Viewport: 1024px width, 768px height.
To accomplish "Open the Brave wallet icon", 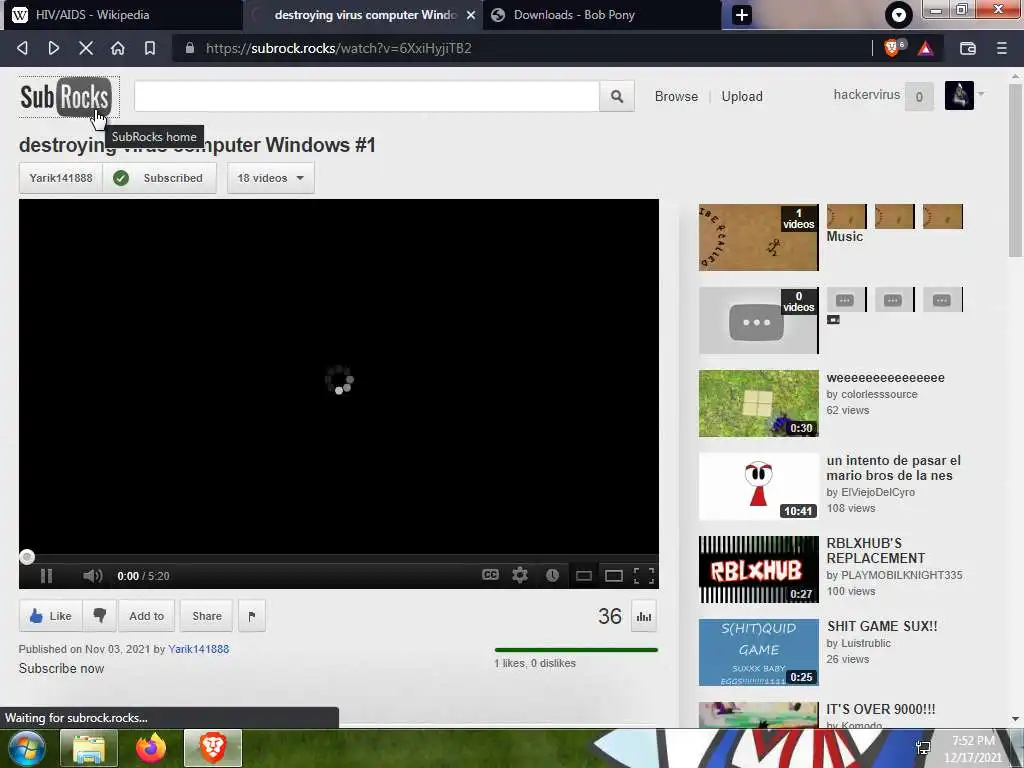I will coord(968,48).
